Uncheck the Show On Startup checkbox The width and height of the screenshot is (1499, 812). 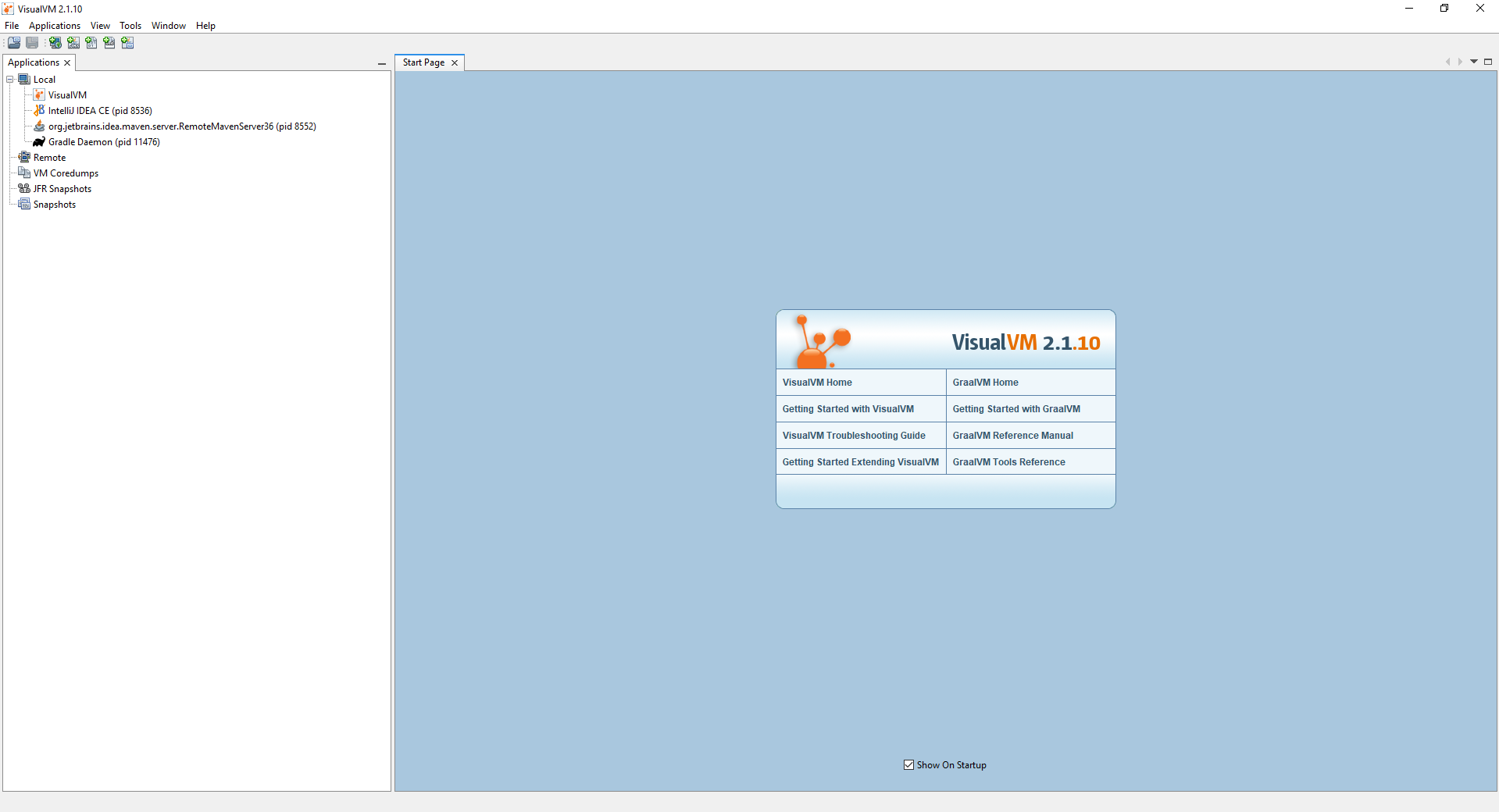click(908, 765)
